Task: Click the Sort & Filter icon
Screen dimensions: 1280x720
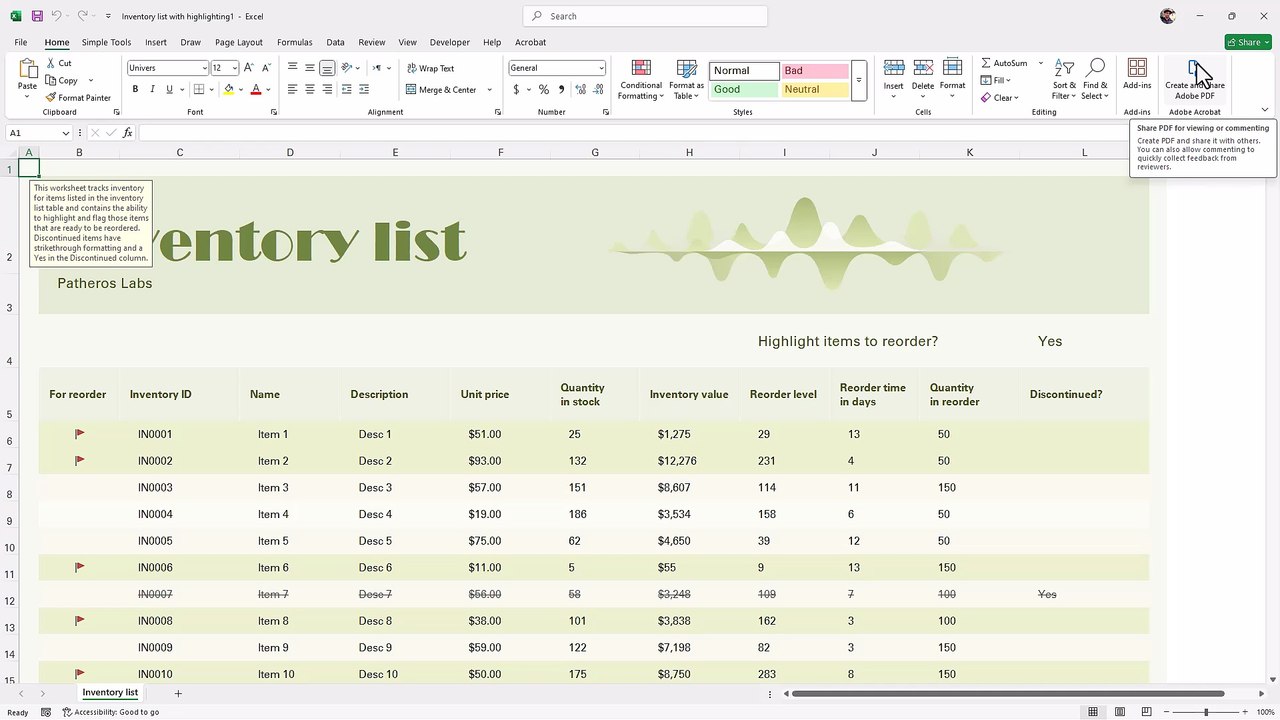Action: tap(1064, 78)
